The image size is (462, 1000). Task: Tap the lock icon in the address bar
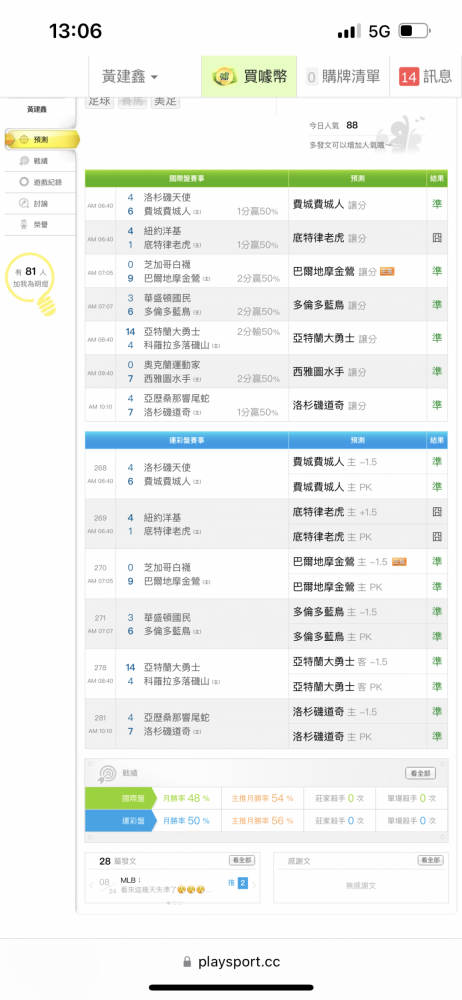[x=187, y=961]
